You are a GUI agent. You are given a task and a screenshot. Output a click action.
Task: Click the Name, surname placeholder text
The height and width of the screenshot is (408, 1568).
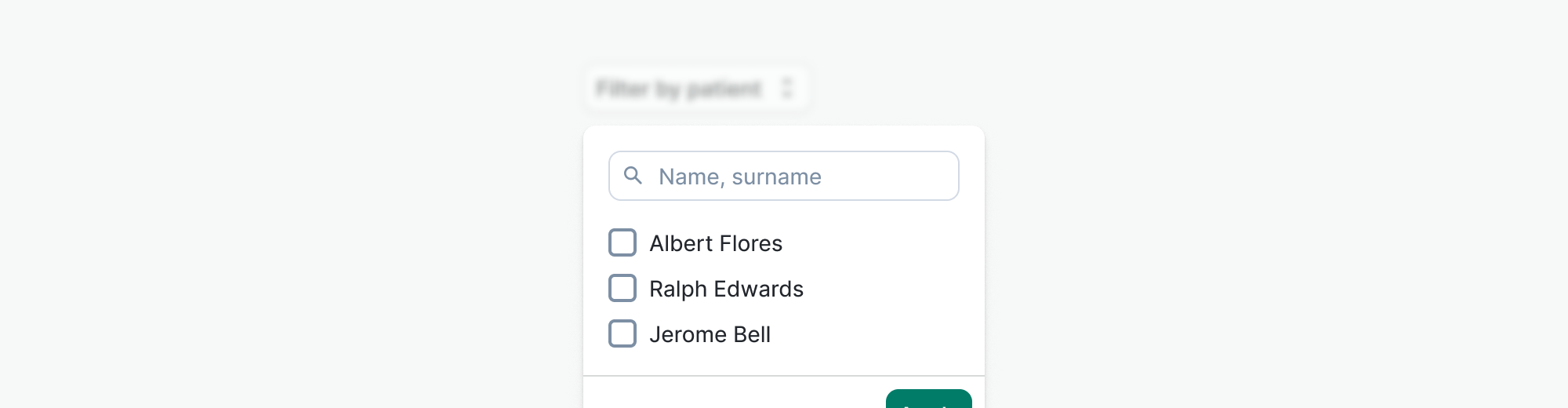(739, 177)
